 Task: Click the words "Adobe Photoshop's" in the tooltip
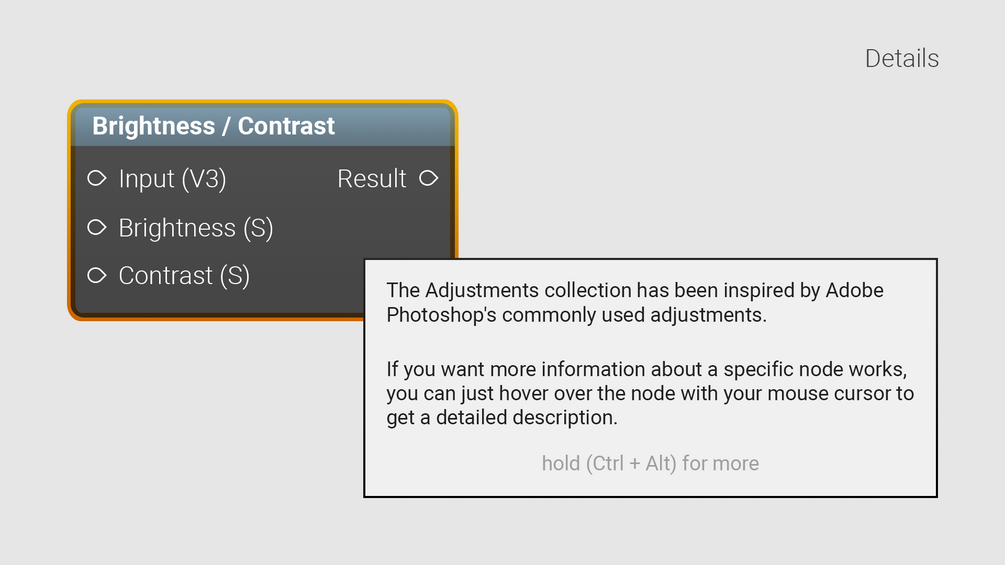pos(450,316)
